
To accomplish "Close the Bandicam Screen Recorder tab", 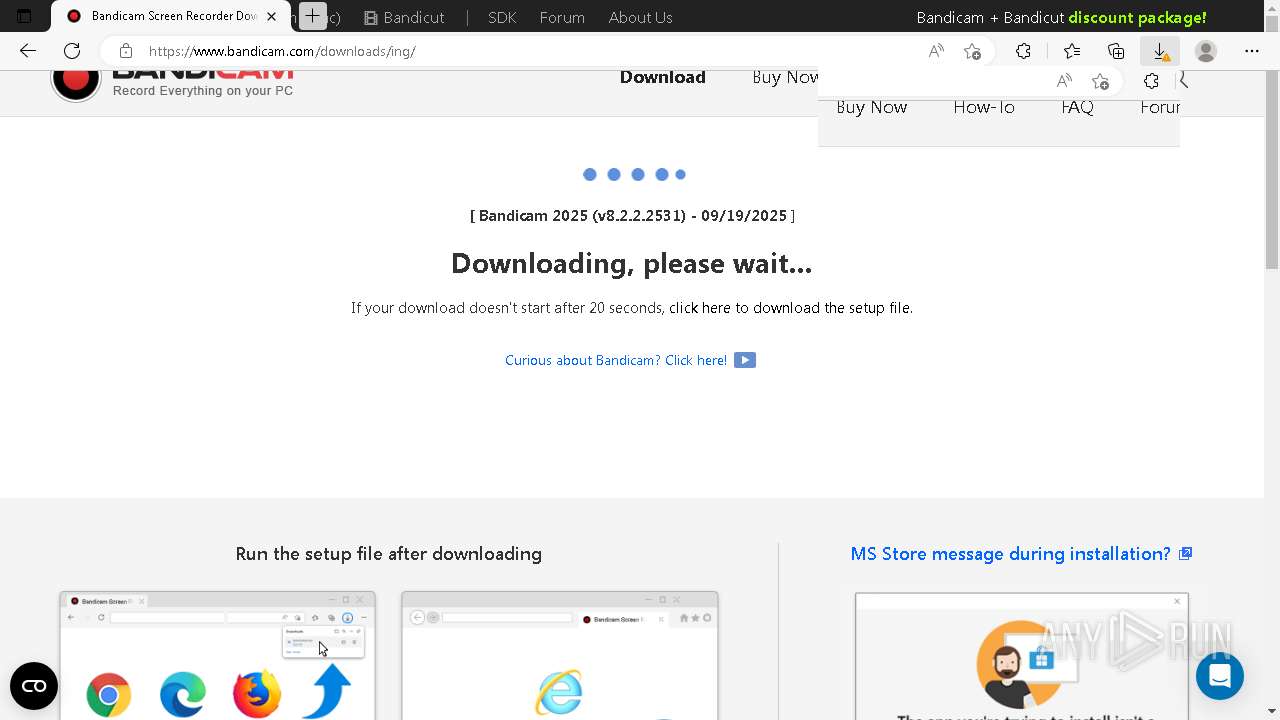I will point(271,17).
